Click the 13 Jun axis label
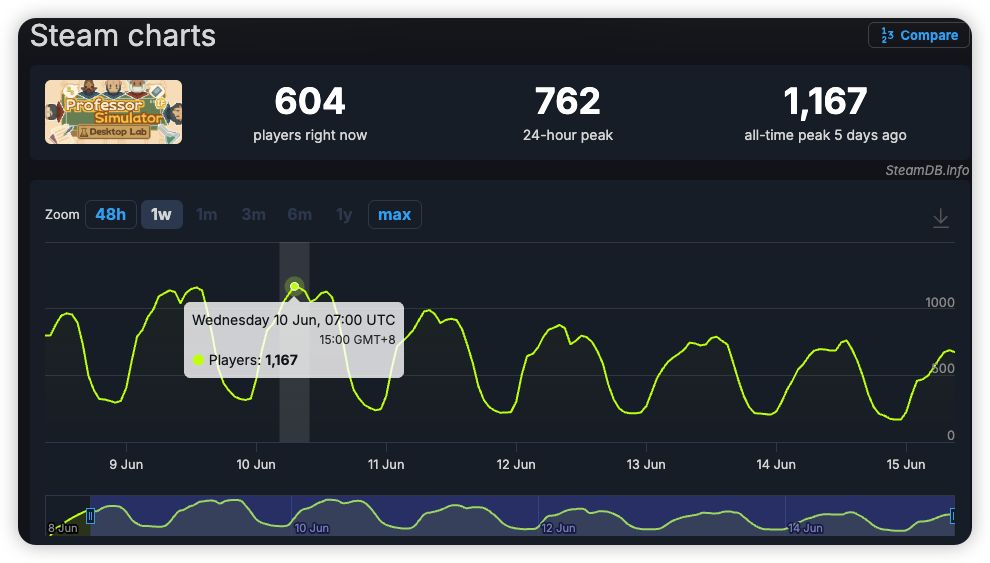This screenshot has height=563, width=990. [646, 465]
